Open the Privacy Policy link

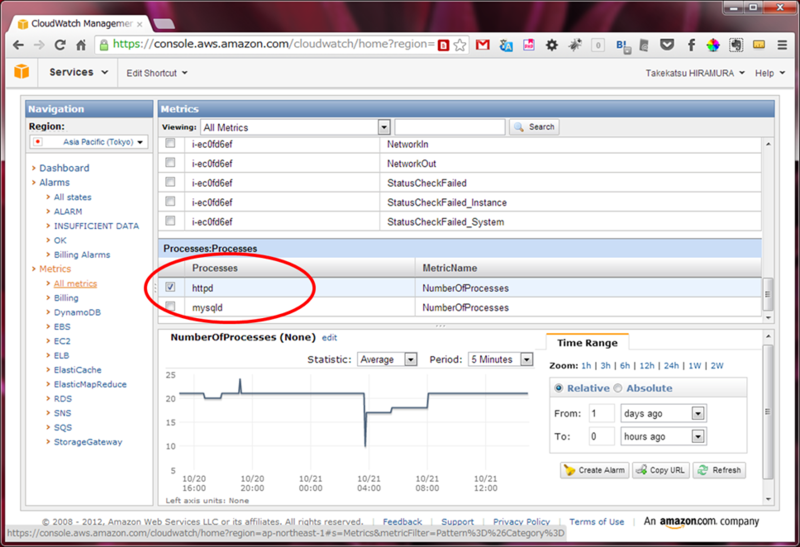(521, 521)
